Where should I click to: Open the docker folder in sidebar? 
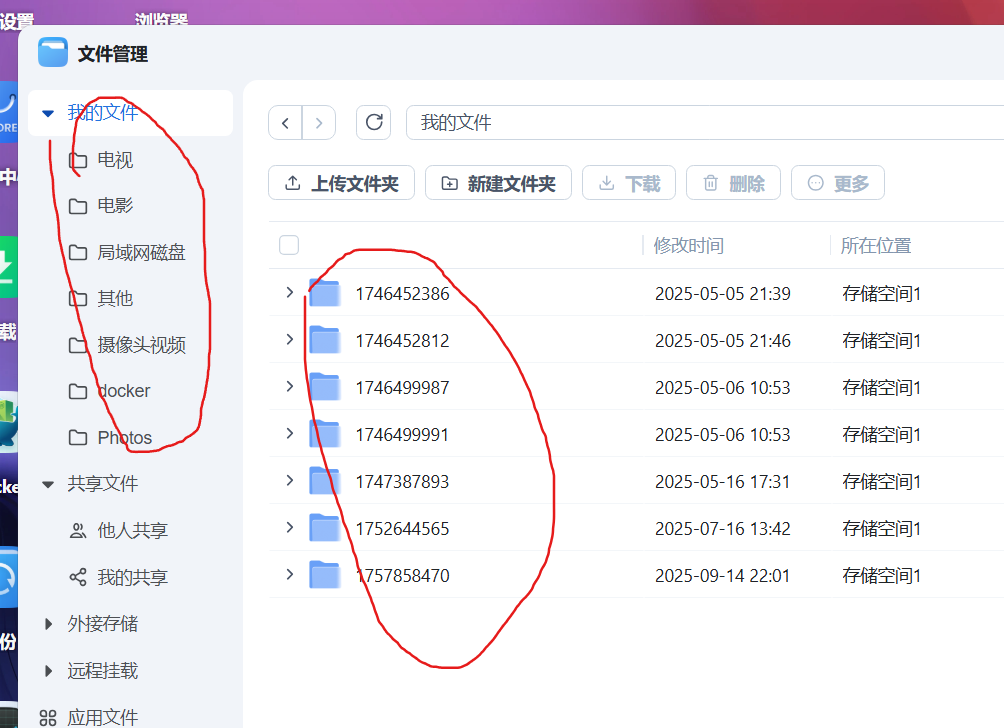(124, 391)
